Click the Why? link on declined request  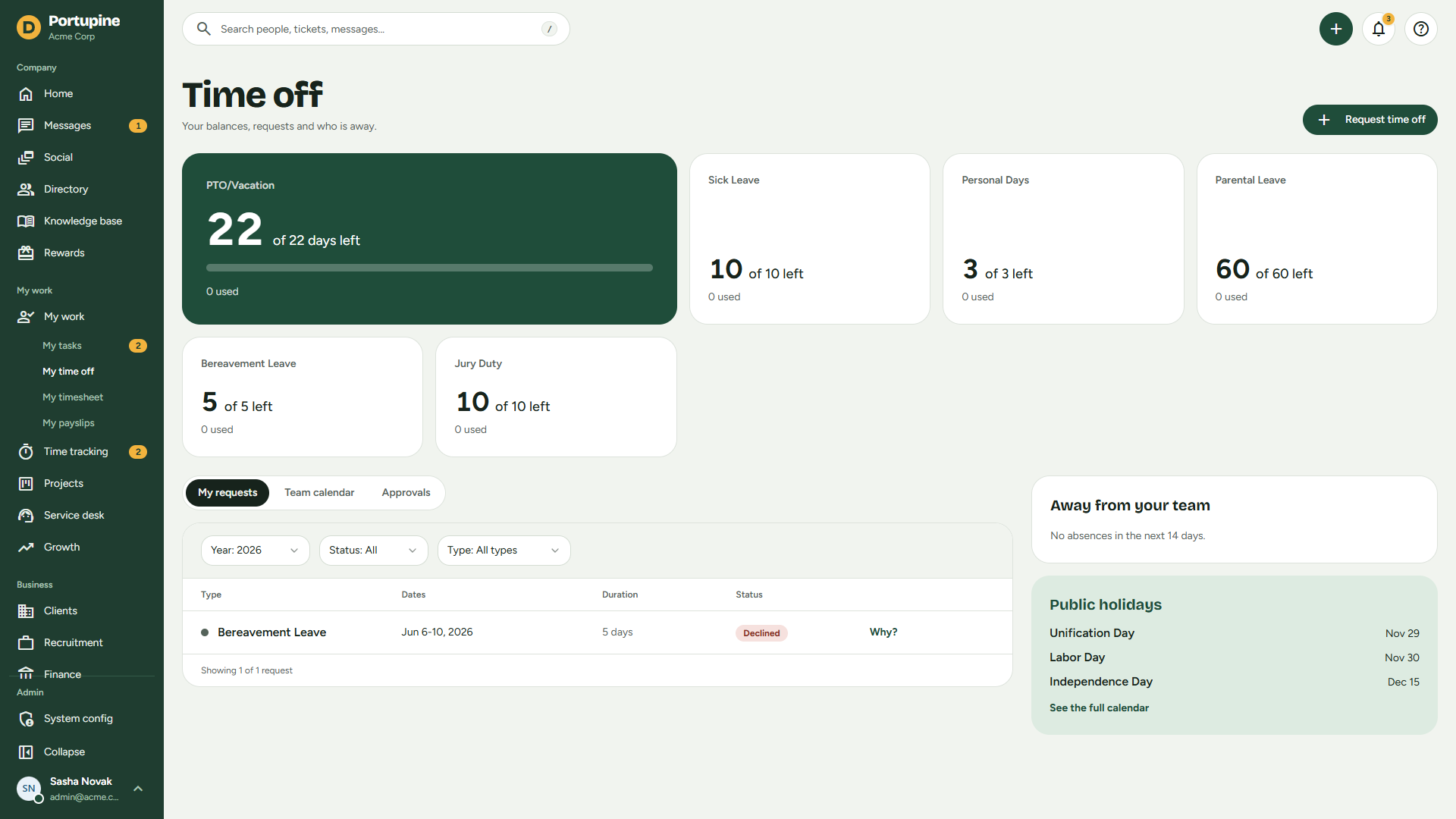click(x=883, y=632)
